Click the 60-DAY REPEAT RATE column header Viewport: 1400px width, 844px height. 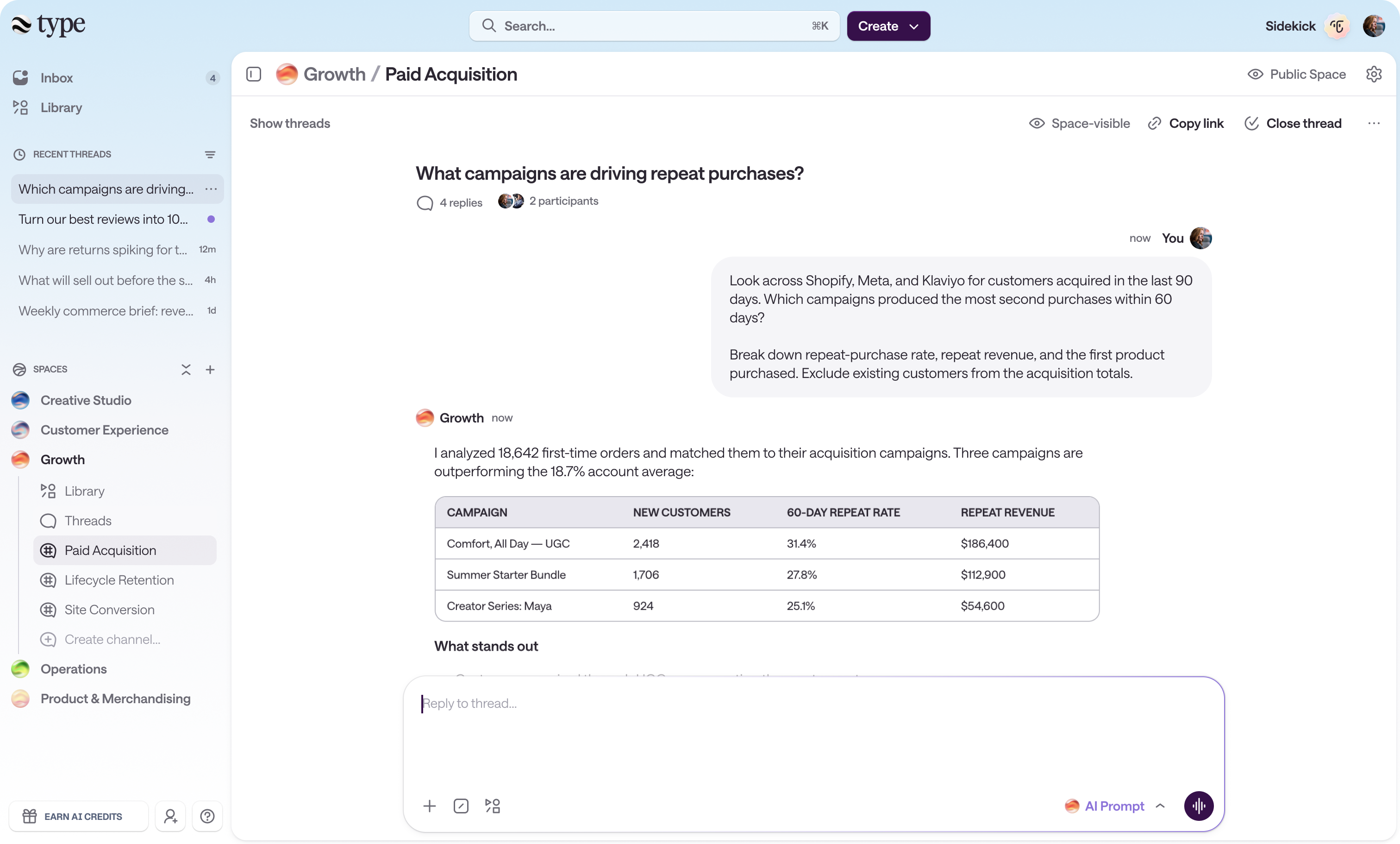[x=843, y=512]
